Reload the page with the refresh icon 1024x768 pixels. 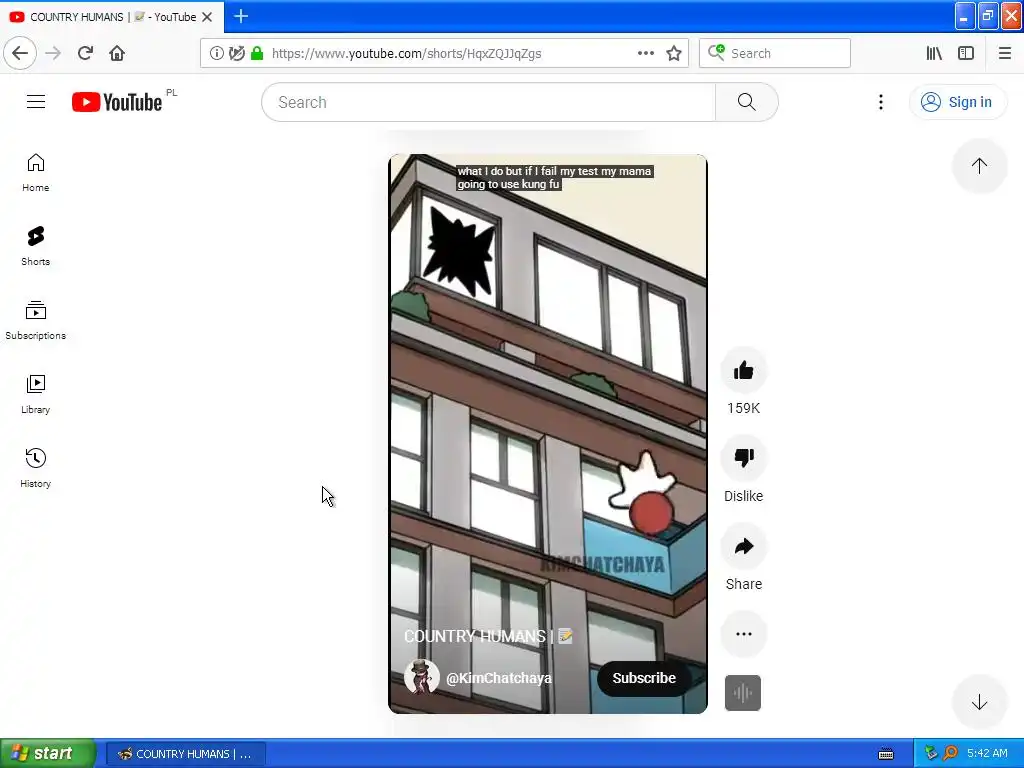pyautogui.click(x=85, y=53)
